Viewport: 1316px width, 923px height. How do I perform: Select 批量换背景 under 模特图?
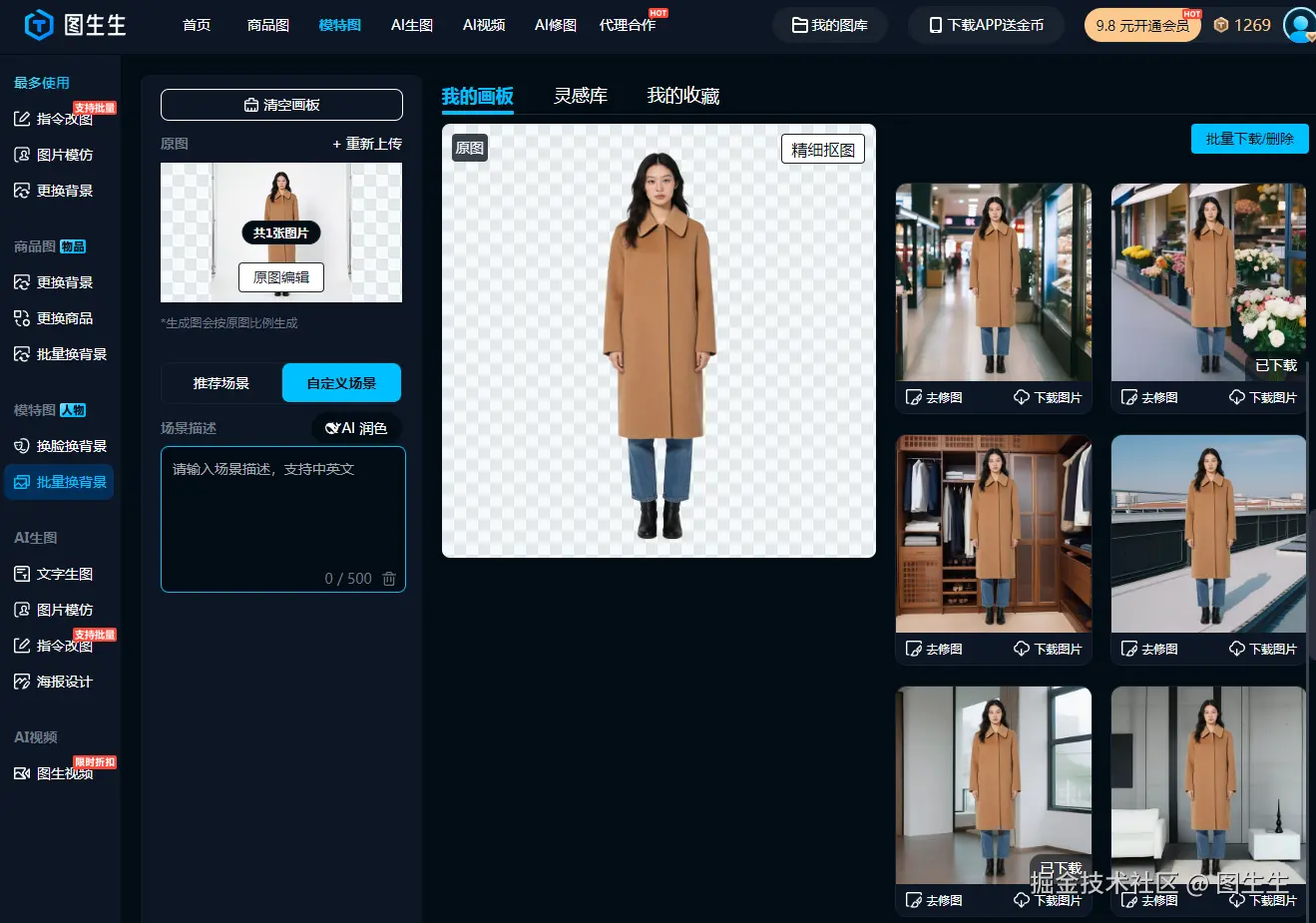[x=60, y=482]
